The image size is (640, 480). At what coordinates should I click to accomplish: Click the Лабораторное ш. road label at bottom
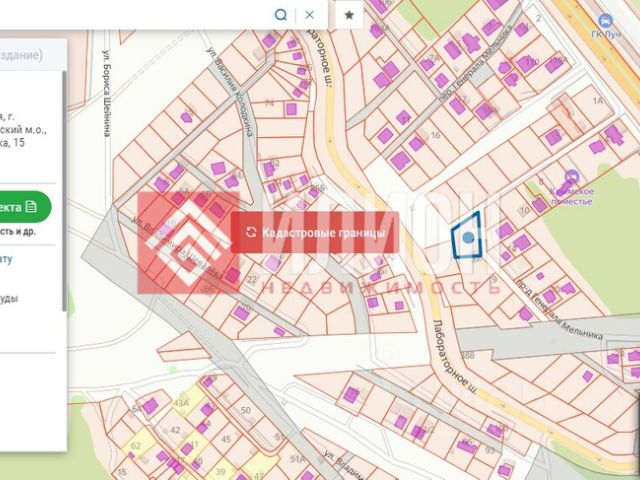[454, 357]
